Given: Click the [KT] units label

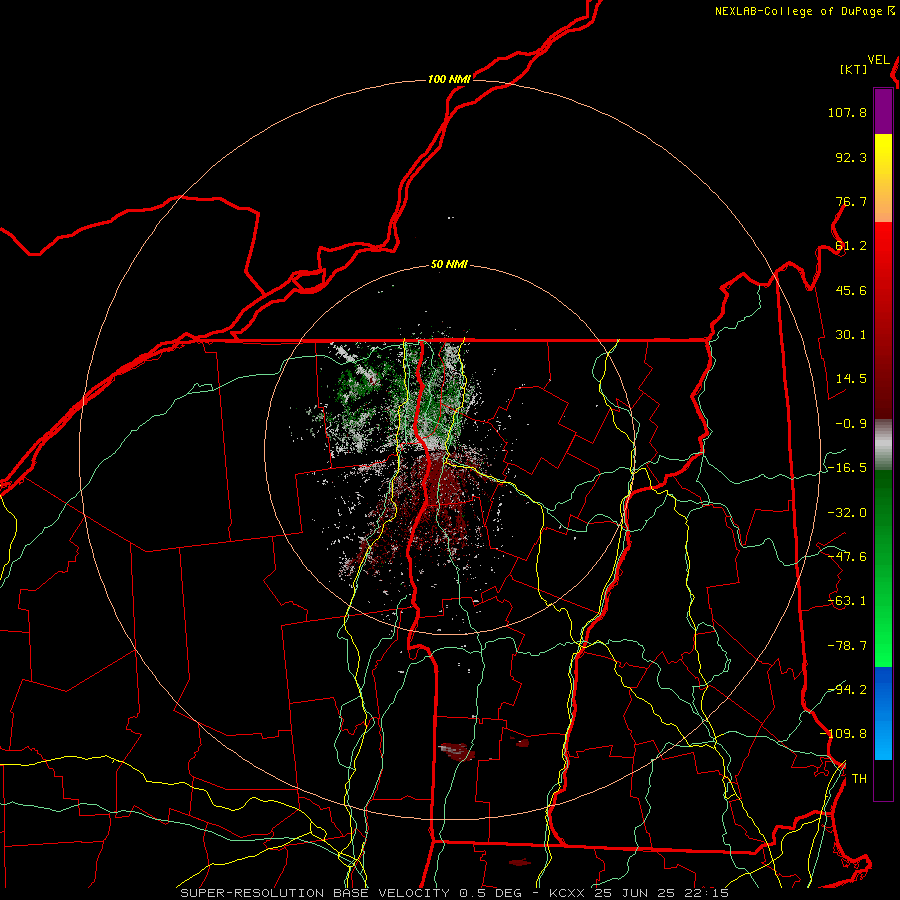Looking at the screenshot, I should pyautogui.click(x=854, y=69).
